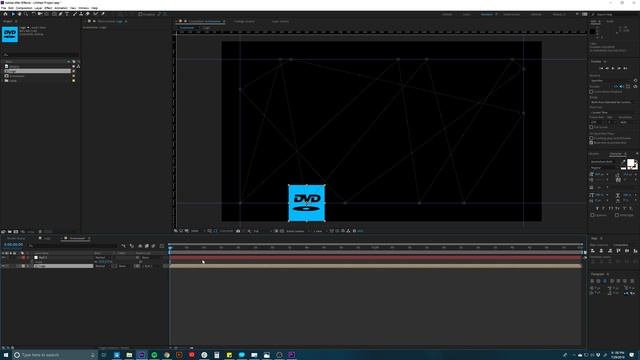Select the Zoom magnifier tool

26,14
